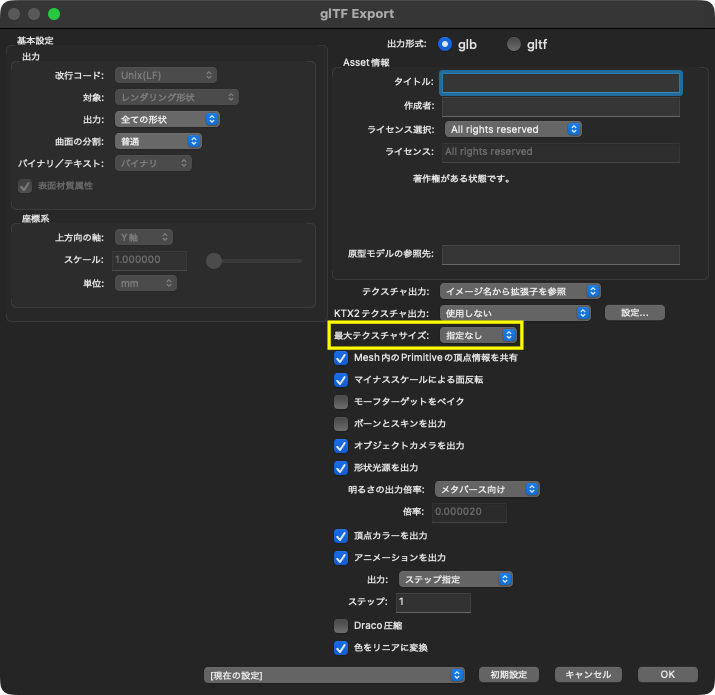The image size is (715, 695).
Task: Click the 設定... button next to KTX2
Action: 634,313
